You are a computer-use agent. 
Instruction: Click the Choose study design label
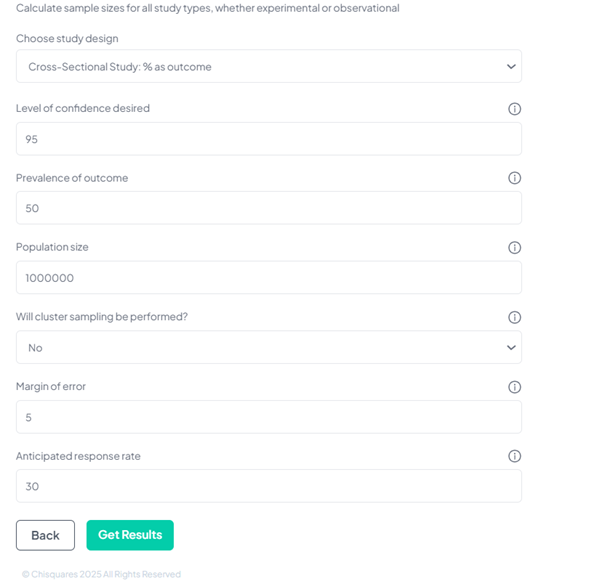click(67, 38)
